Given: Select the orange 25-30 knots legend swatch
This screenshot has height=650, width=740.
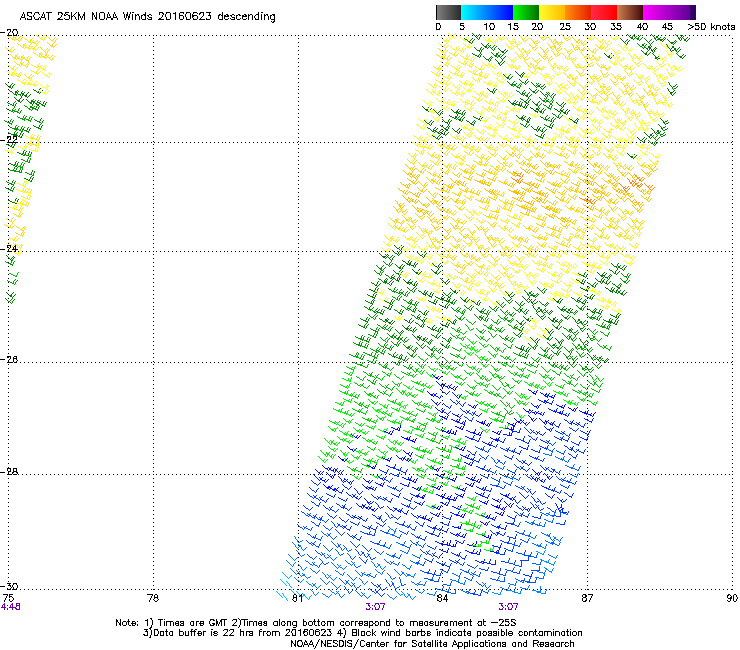Looking at the screenshot, I should click(578, 12).
